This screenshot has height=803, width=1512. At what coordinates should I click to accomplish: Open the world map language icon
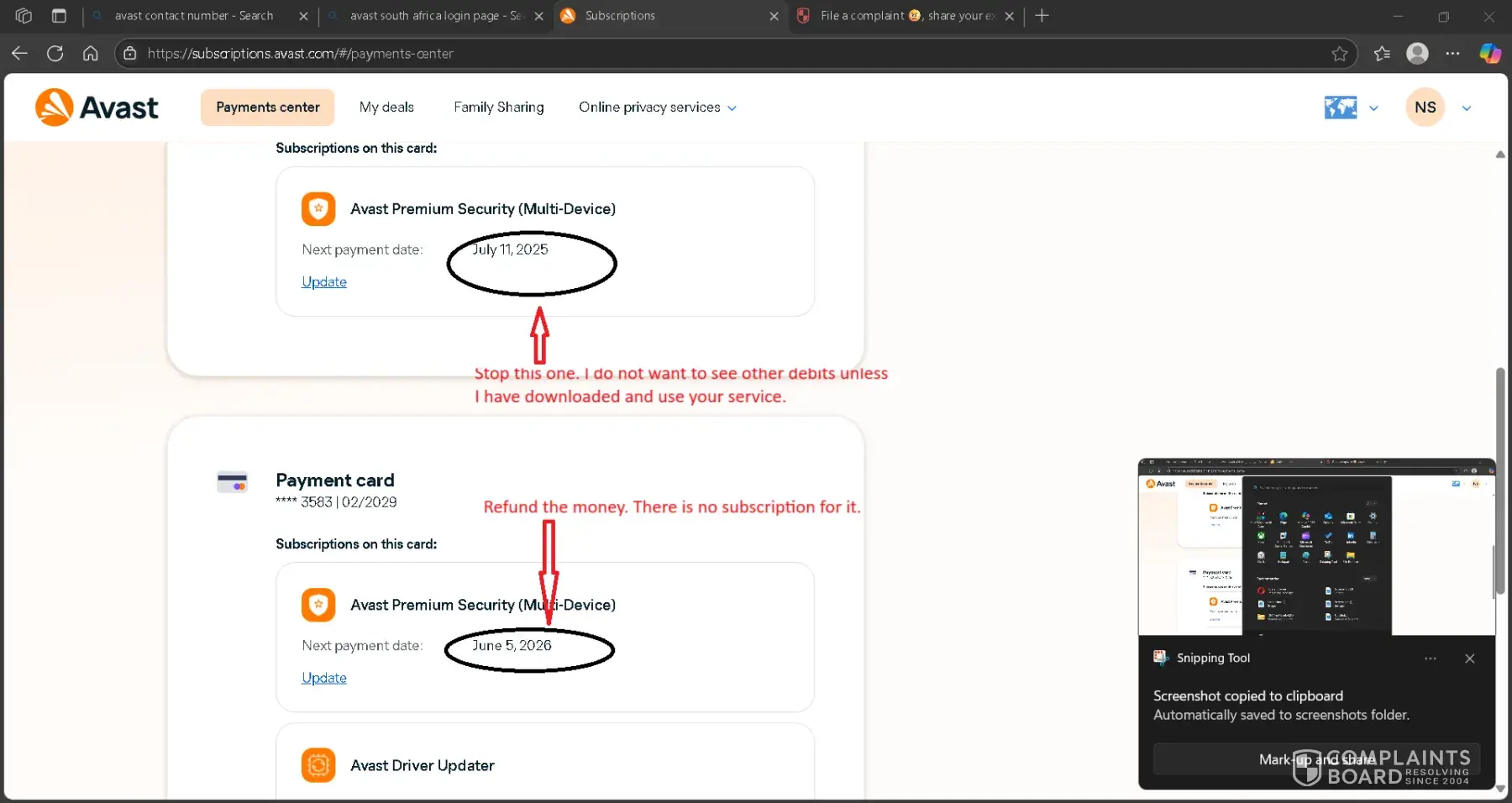(1341, 108)
